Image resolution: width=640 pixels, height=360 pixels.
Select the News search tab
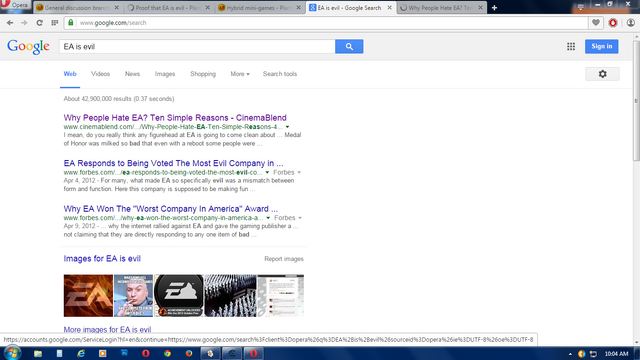132,74
